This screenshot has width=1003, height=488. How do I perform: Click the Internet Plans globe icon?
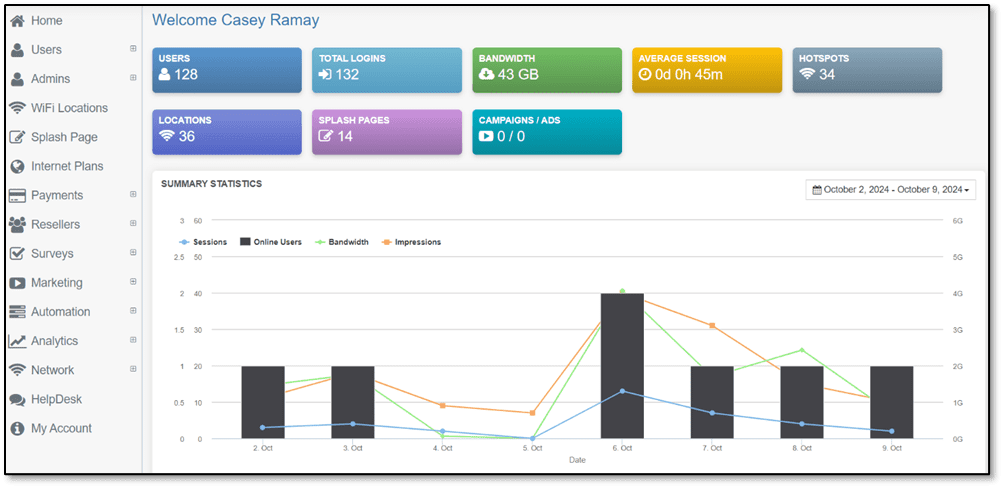point(16,166)
